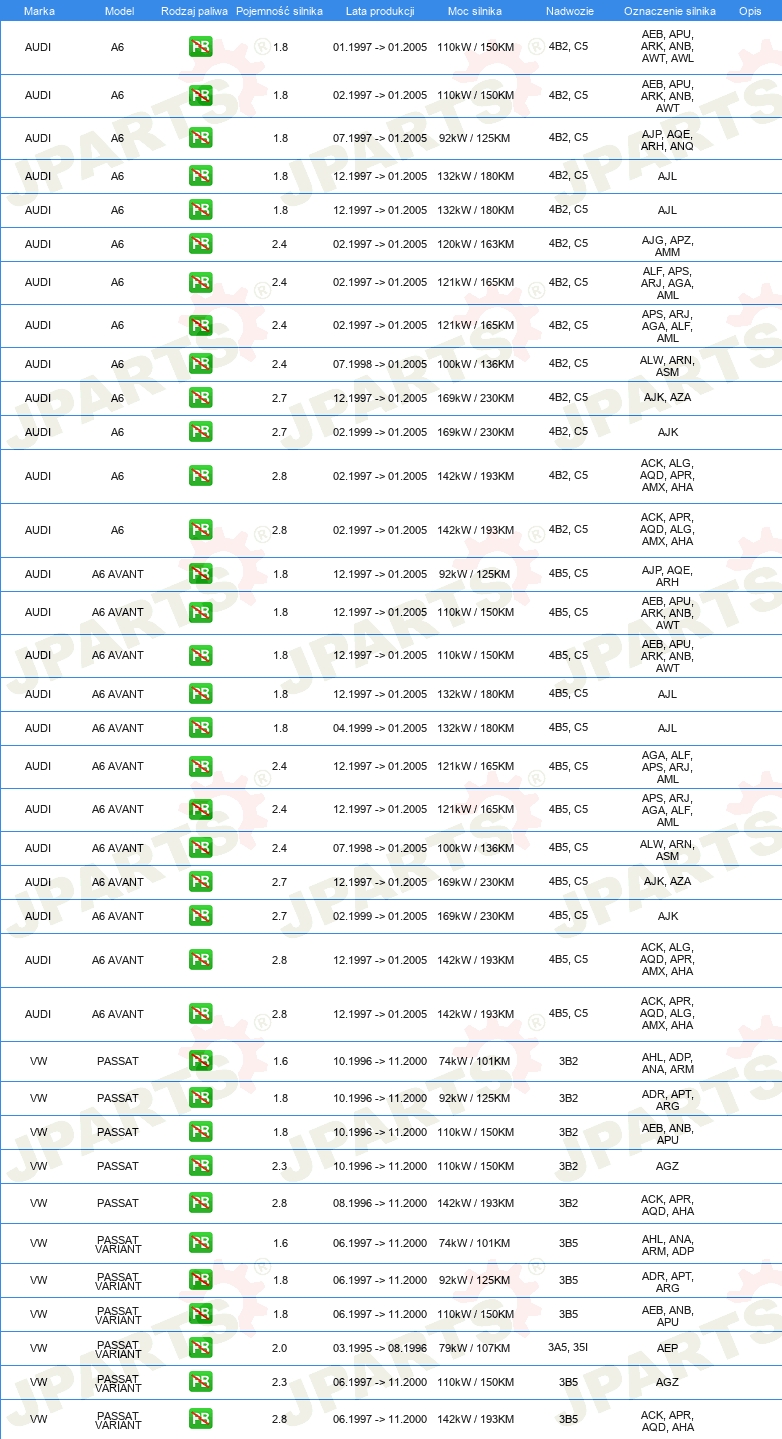Click petrol icon in PASSAT 1.8 110kW 3B2 row
Screen dimensions: 782x1439
[x=200, y=1132]
